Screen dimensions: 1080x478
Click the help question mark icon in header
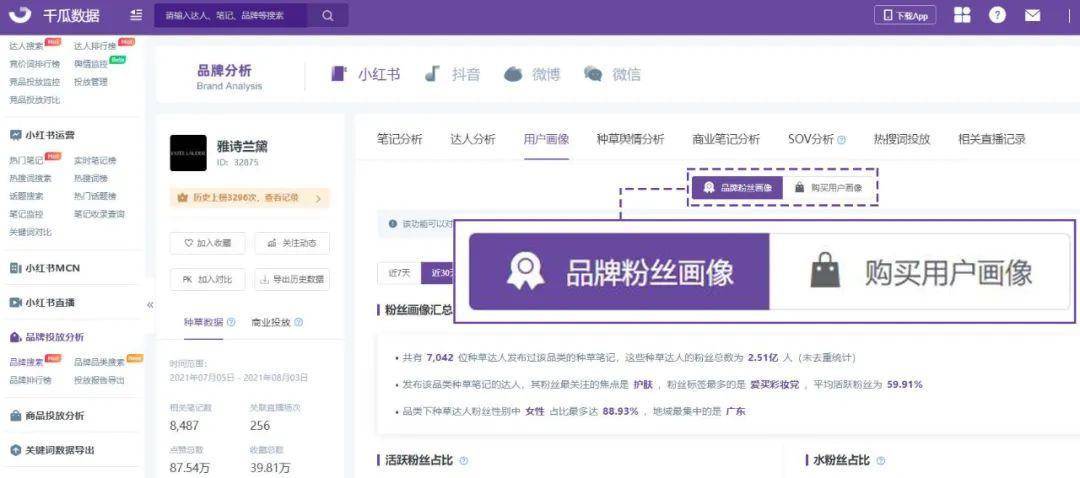(x=997, y=15)
